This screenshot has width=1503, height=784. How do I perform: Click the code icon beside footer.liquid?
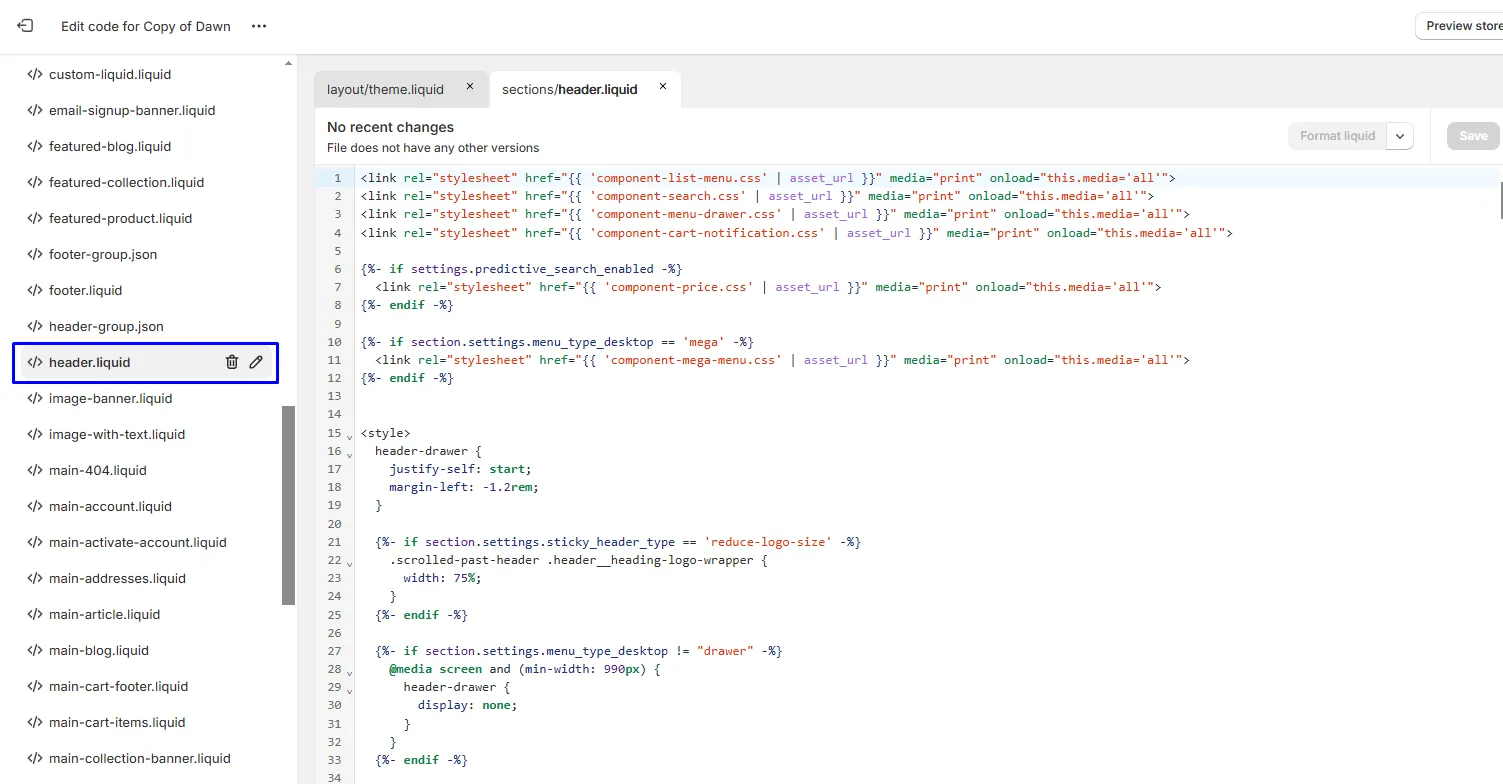(x=34, y=290)
